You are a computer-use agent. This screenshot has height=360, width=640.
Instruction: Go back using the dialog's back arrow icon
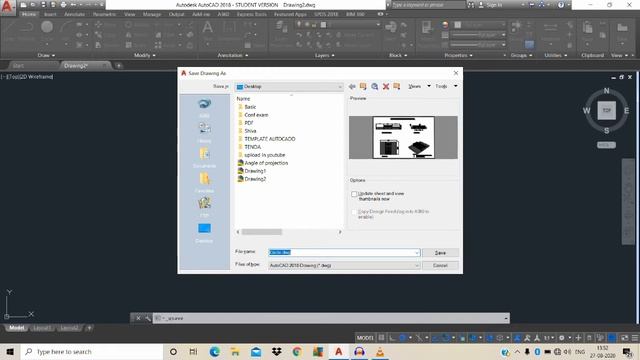(x=352, y=87)
